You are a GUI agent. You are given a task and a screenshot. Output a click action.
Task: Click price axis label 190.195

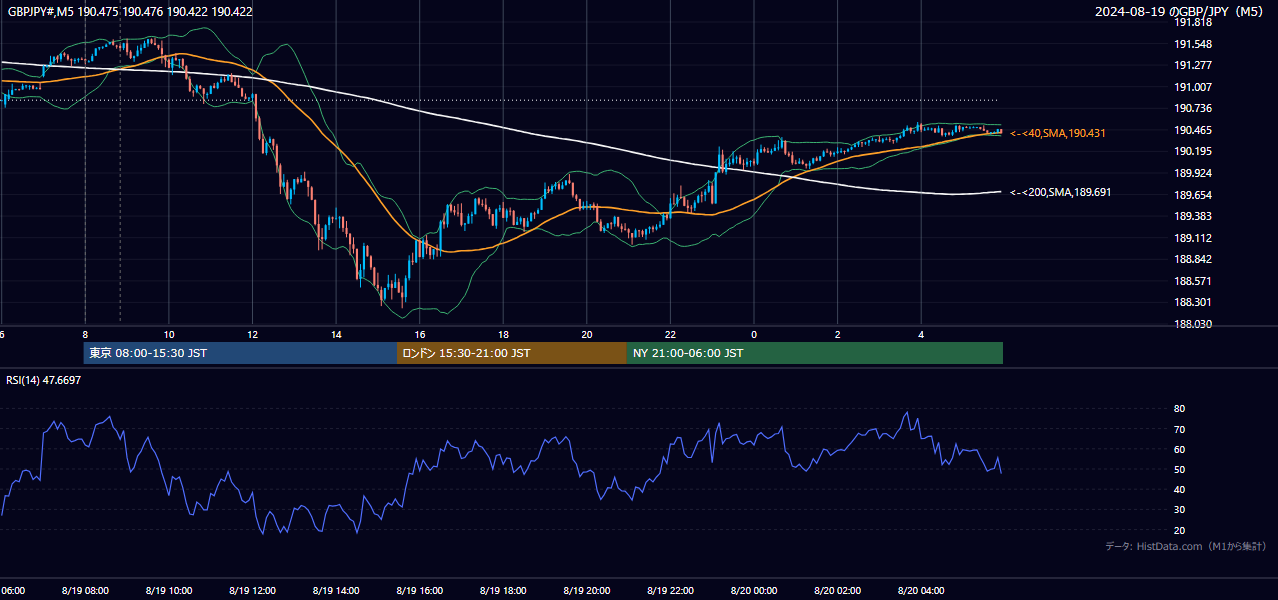click(1193, 151)
